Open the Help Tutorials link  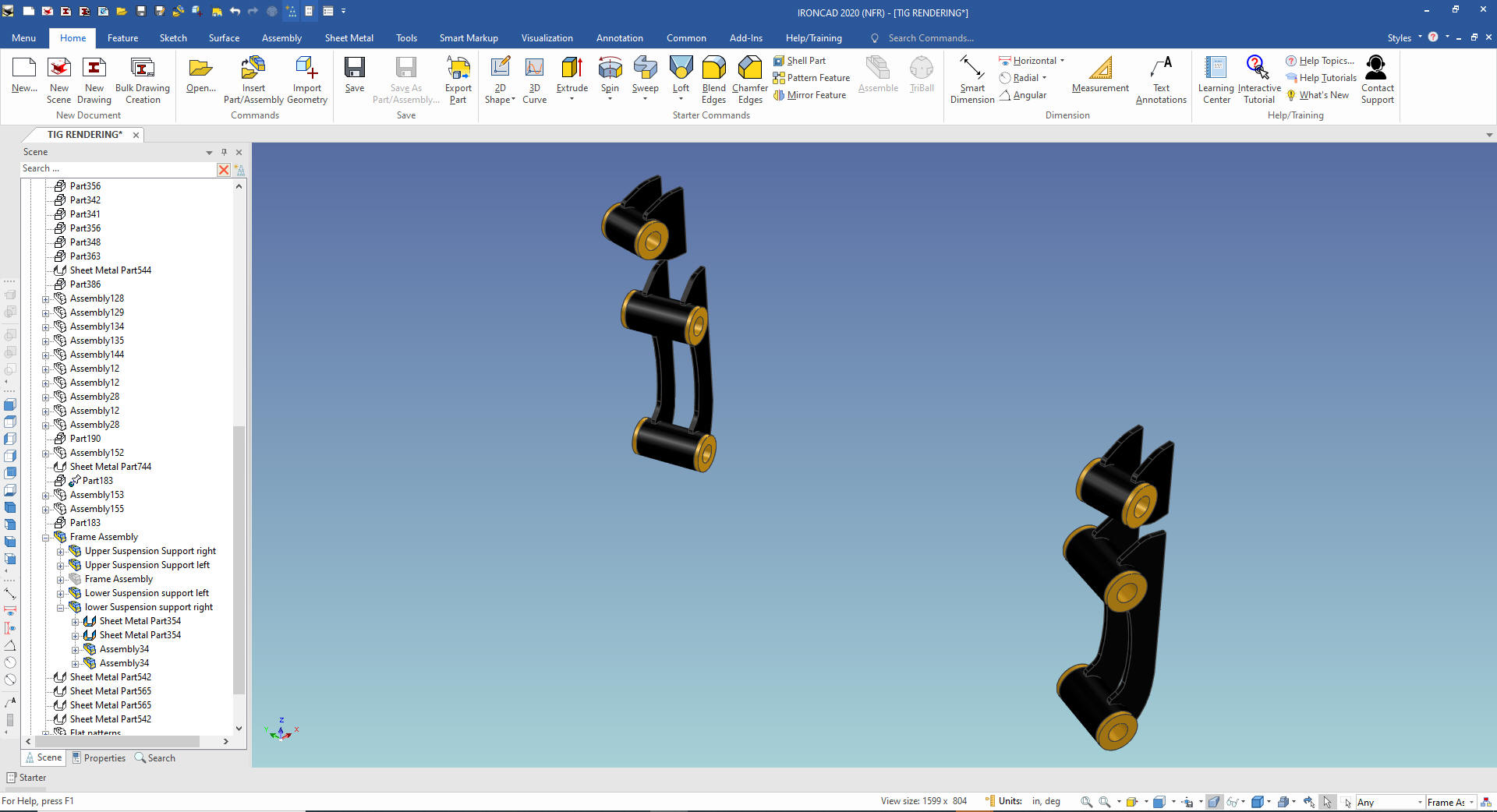[x=1327, y=78]
